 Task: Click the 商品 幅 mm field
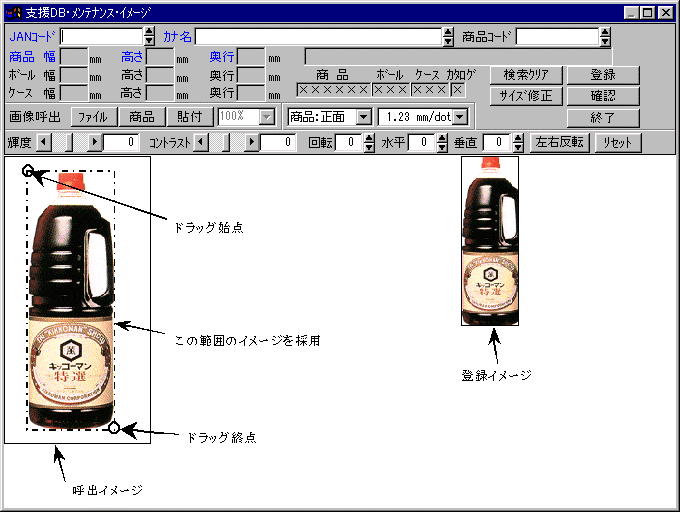pos(74,57)
